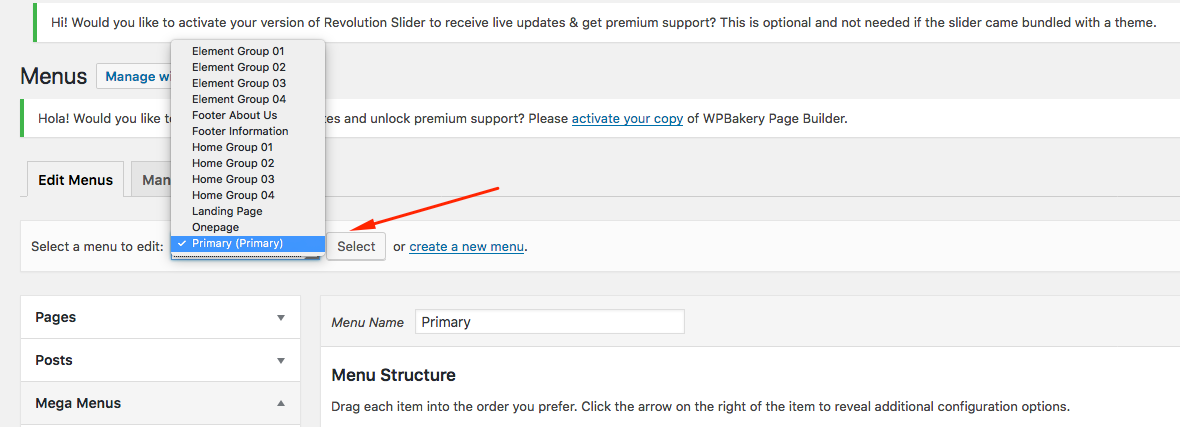The image size is (1180, 427).
Task: Expand the Posts panel arrow
Action: 281,361
